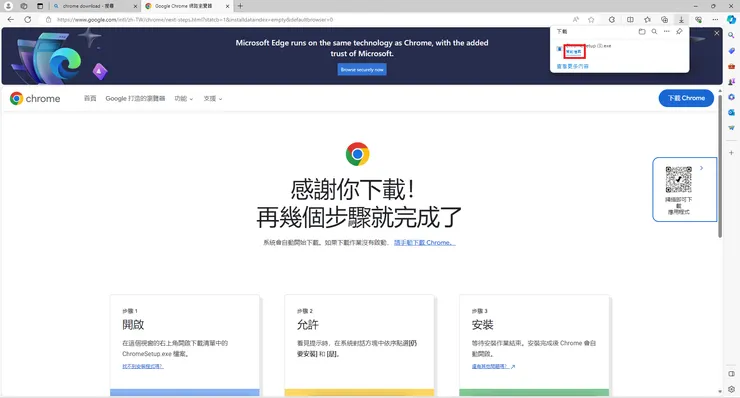Viewport: 740px width, 398px height.
Task: Pin the downloads panel with pin icon
Action: click(x=679, y=31)
